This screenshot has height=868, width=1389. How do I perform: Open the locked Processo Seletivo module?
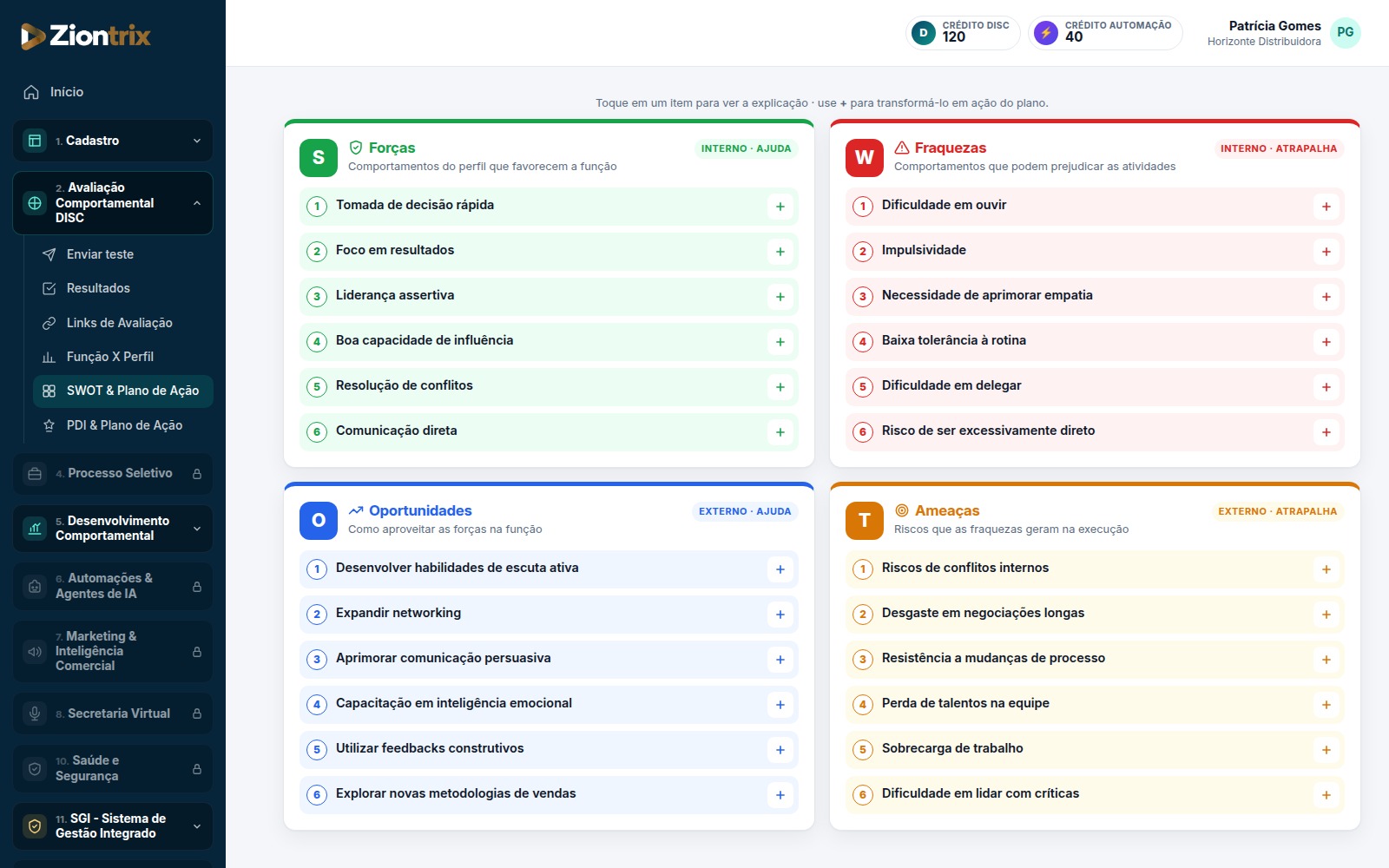[113, 474]
